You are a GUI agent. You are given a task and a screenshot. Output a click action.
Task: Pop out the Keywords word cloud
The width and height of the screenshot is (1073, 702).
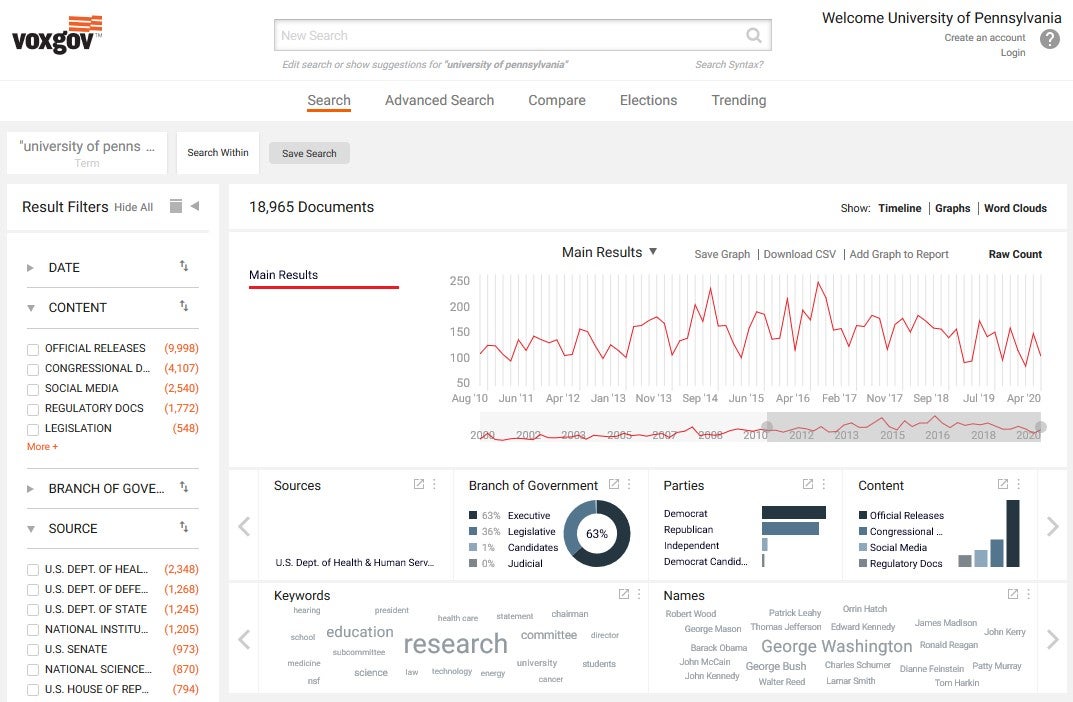coord(624,595)
